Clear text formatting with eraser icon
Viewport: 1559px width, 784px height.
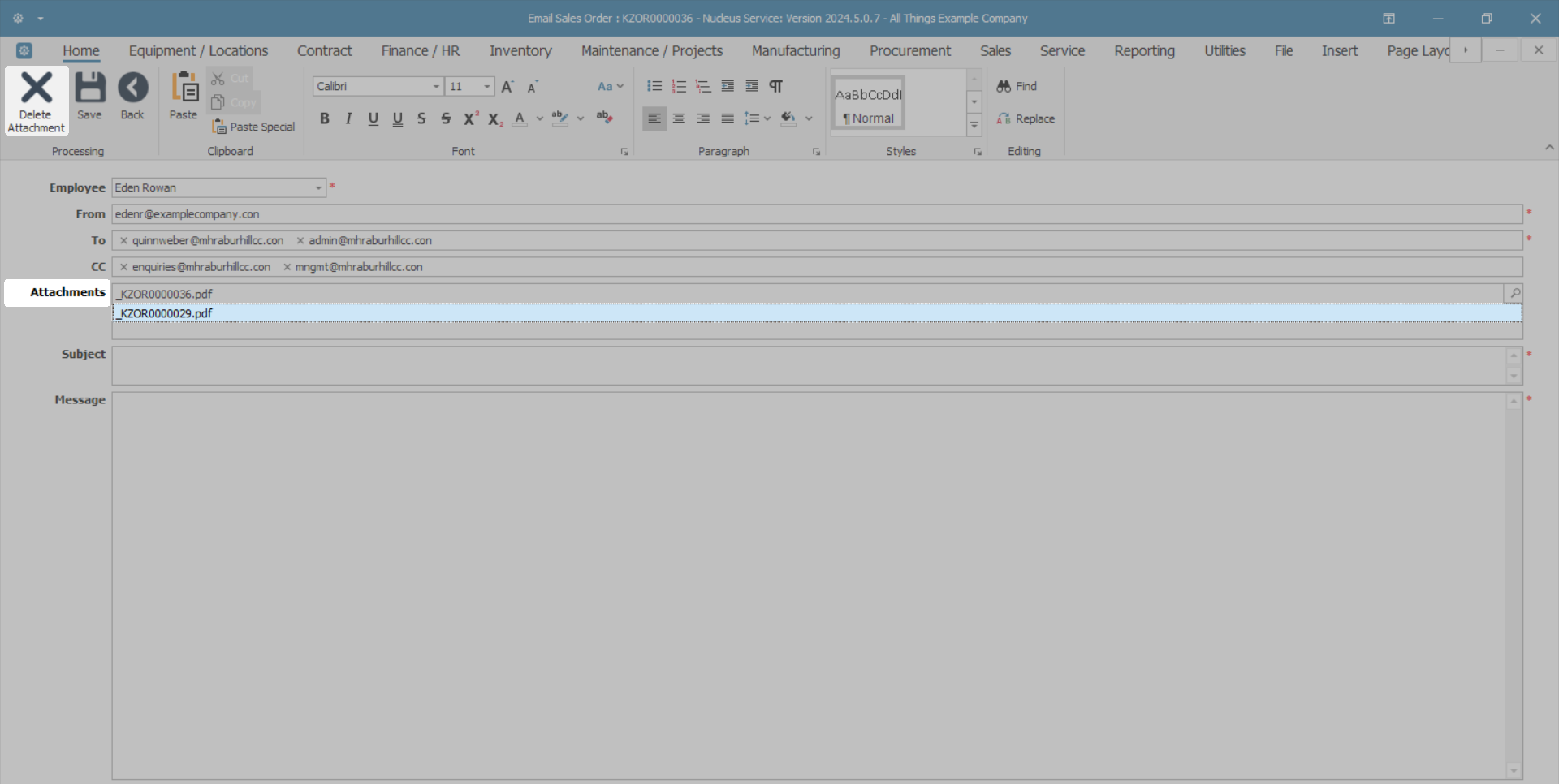604,118
